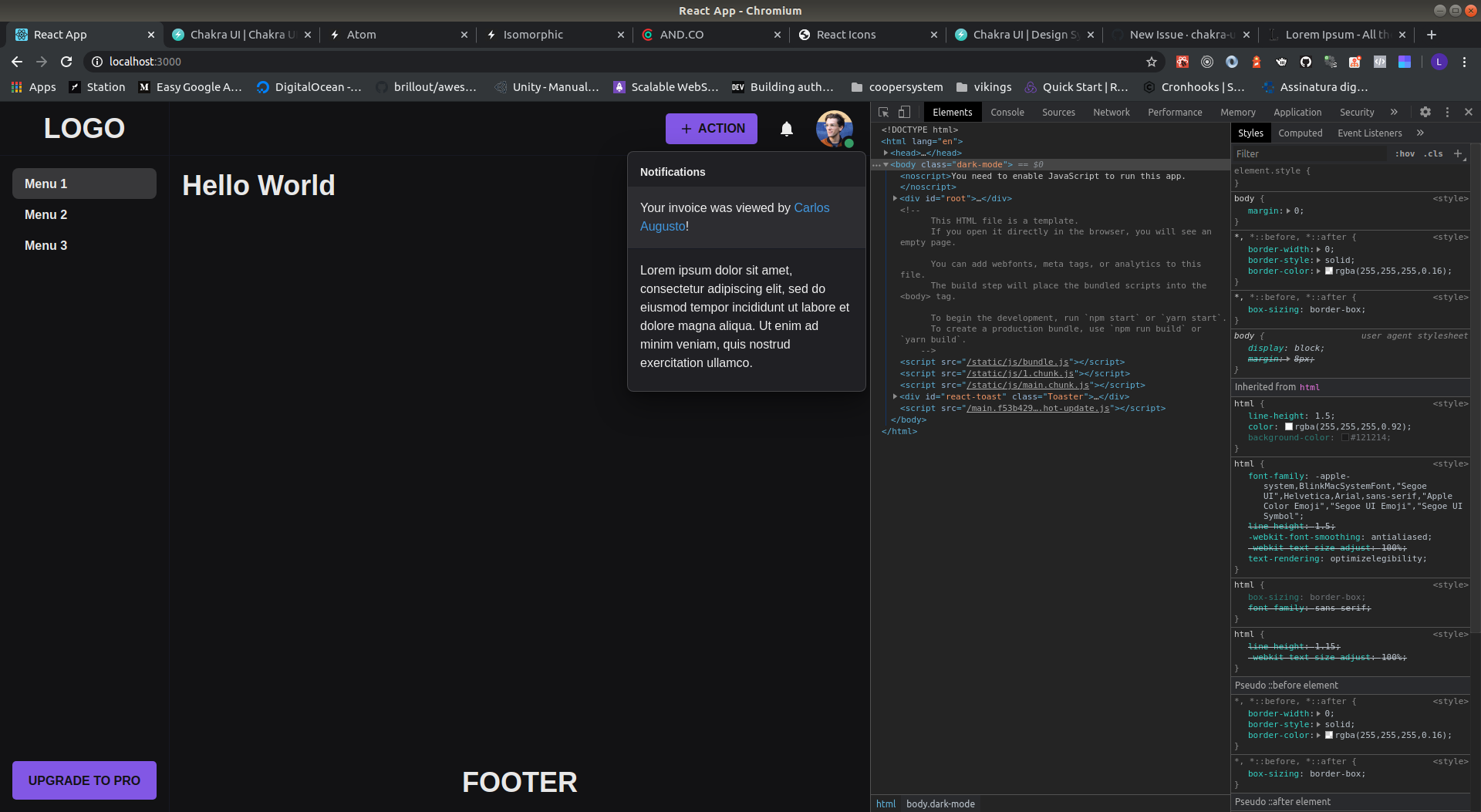The width and height of the screenshot is (1481, 812).
Task: Add a new style rule with plus icon
Action: coord(1458,153)
